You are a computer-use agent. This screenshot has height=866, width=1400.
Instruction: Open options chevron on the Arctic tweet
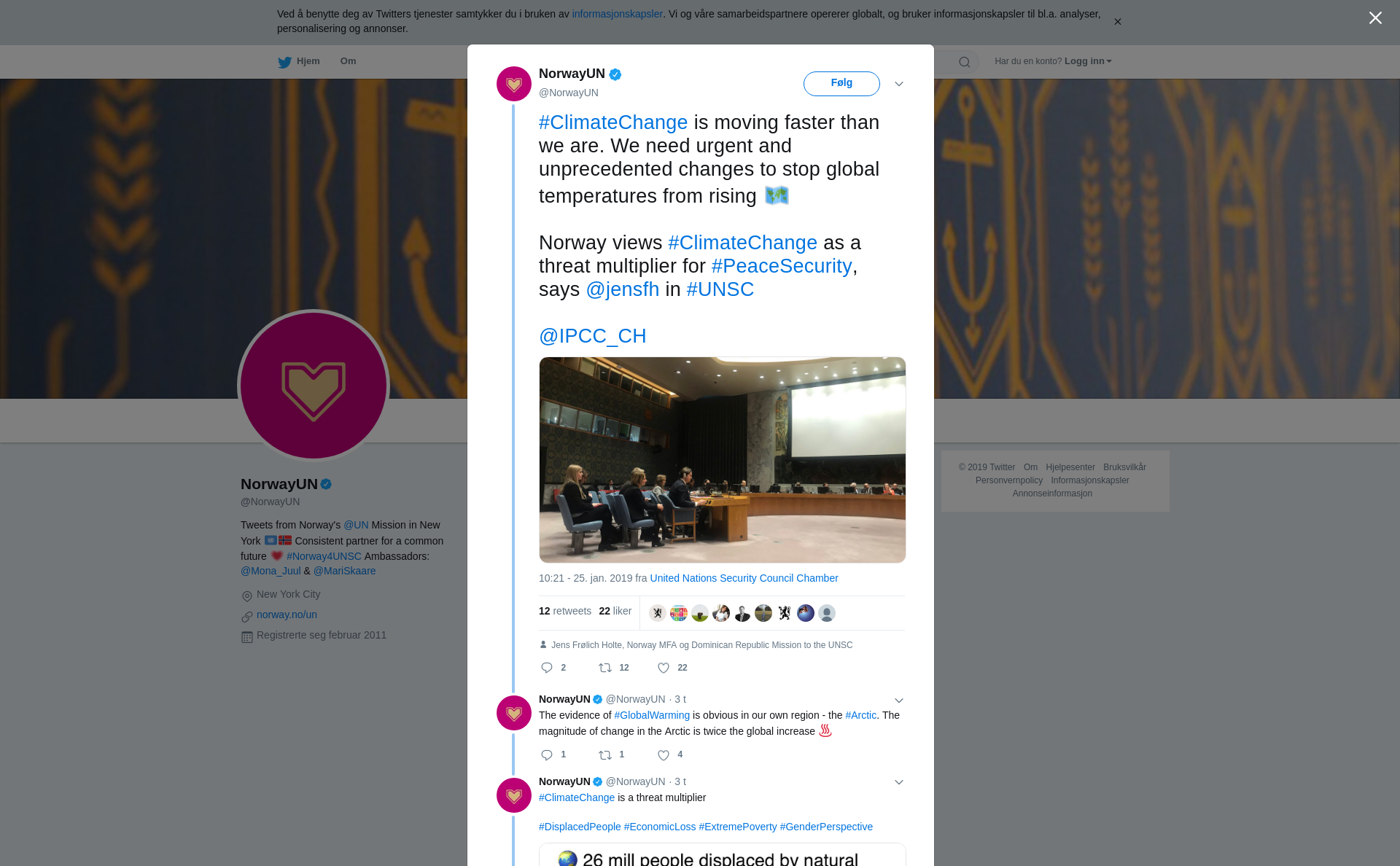pyautogui.click(x=899, y=701)
